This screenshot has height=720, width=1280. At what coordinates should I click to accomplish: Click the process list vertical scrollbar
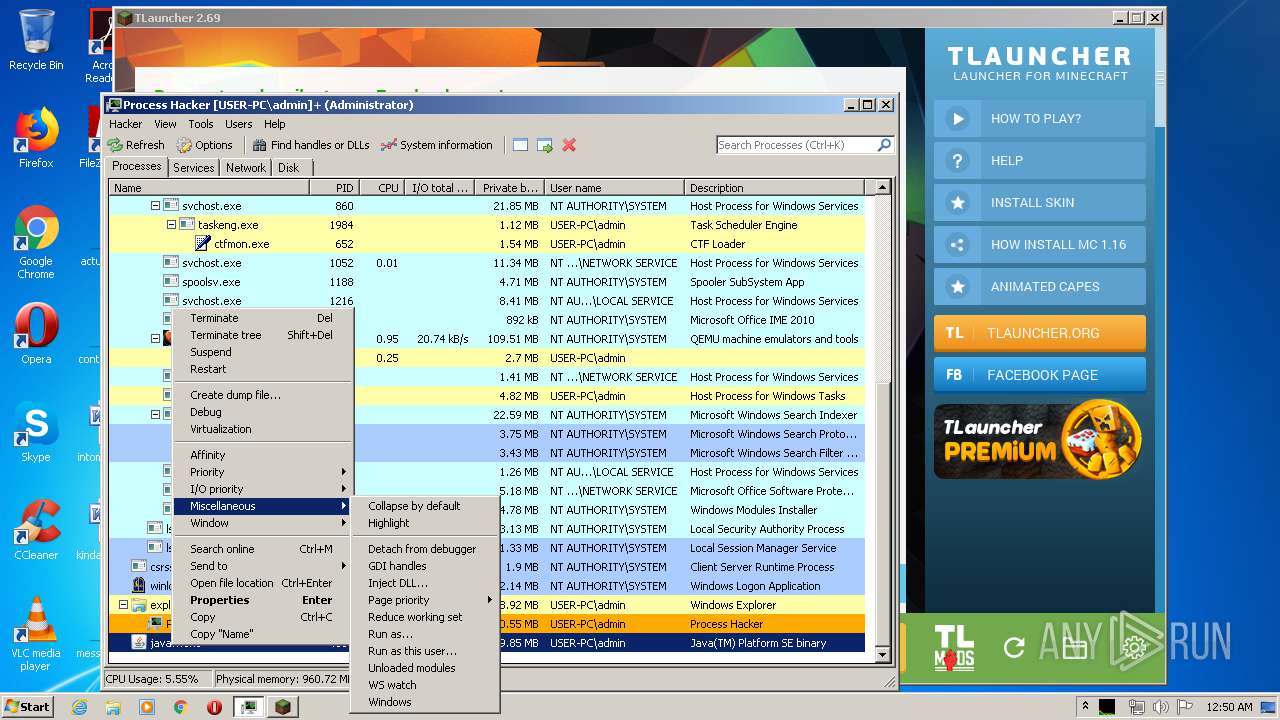pyautogui.click(x=883, y=420)
